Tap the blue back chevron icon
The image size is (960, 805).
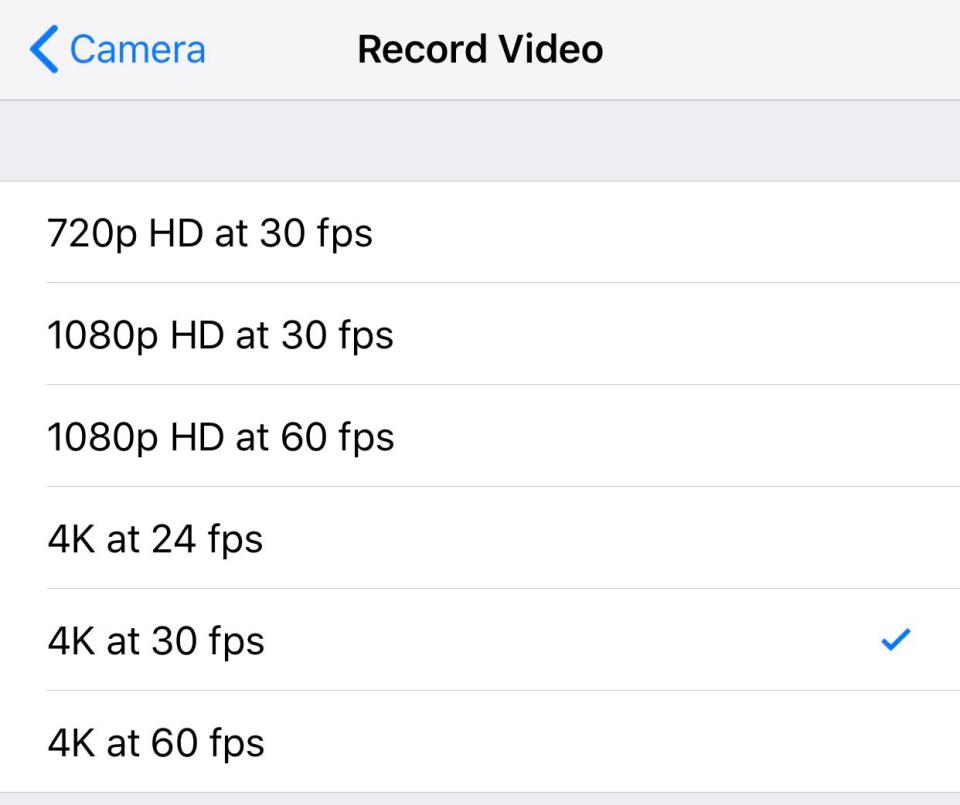point(44,50)
